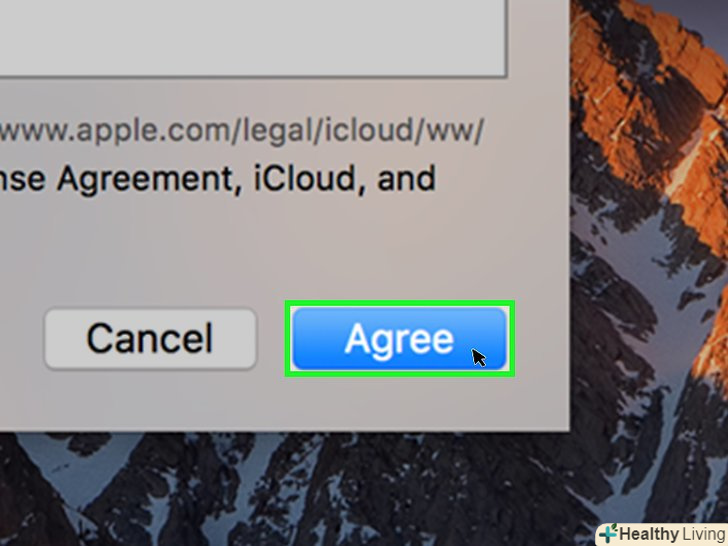Viewport: 728px width, 546px height.
Task: Click the word 'Cancel' in the gray button
Action: 150,338
